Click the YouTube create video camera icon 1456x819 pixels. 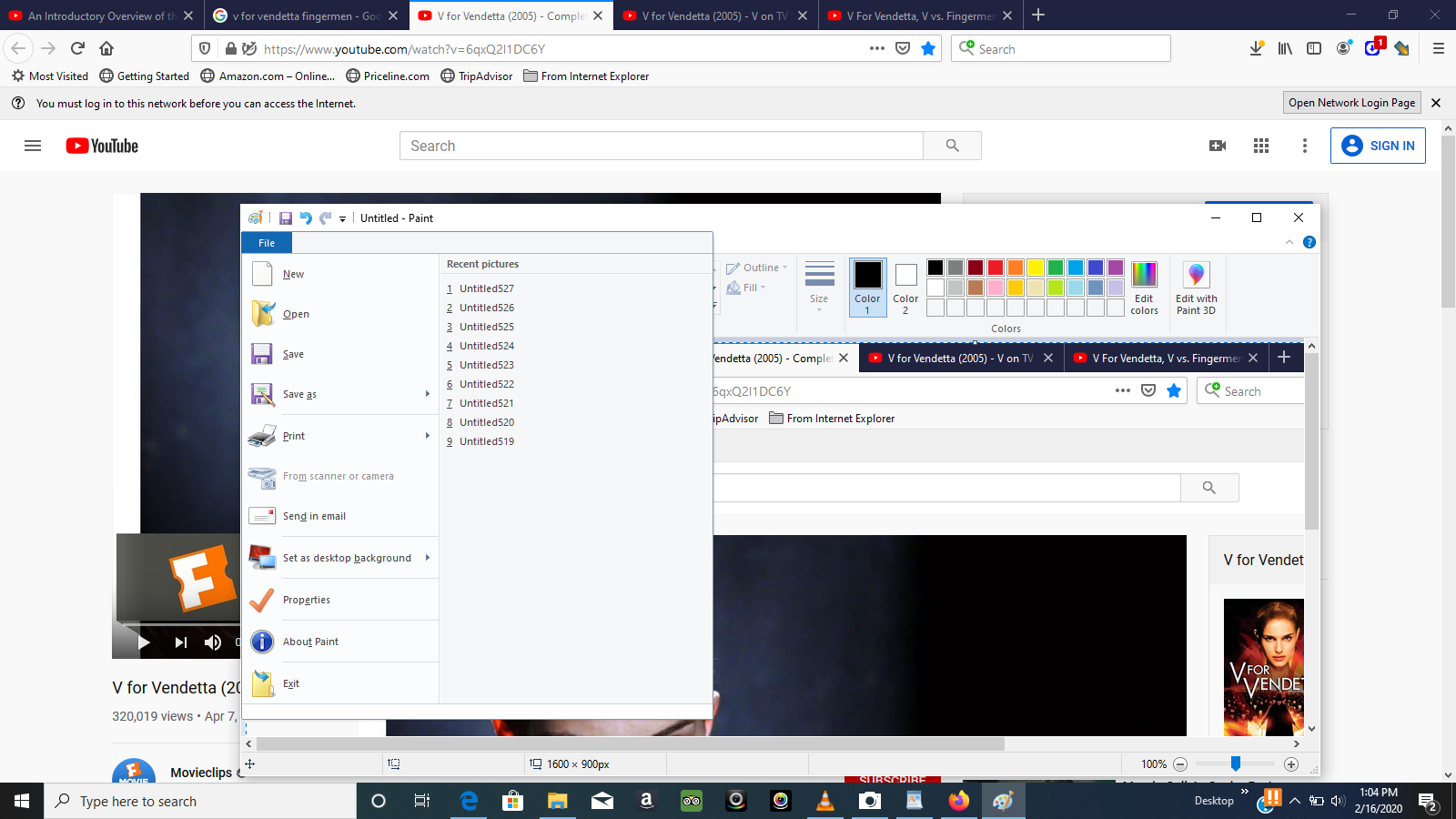click(x=1218, y=146)
